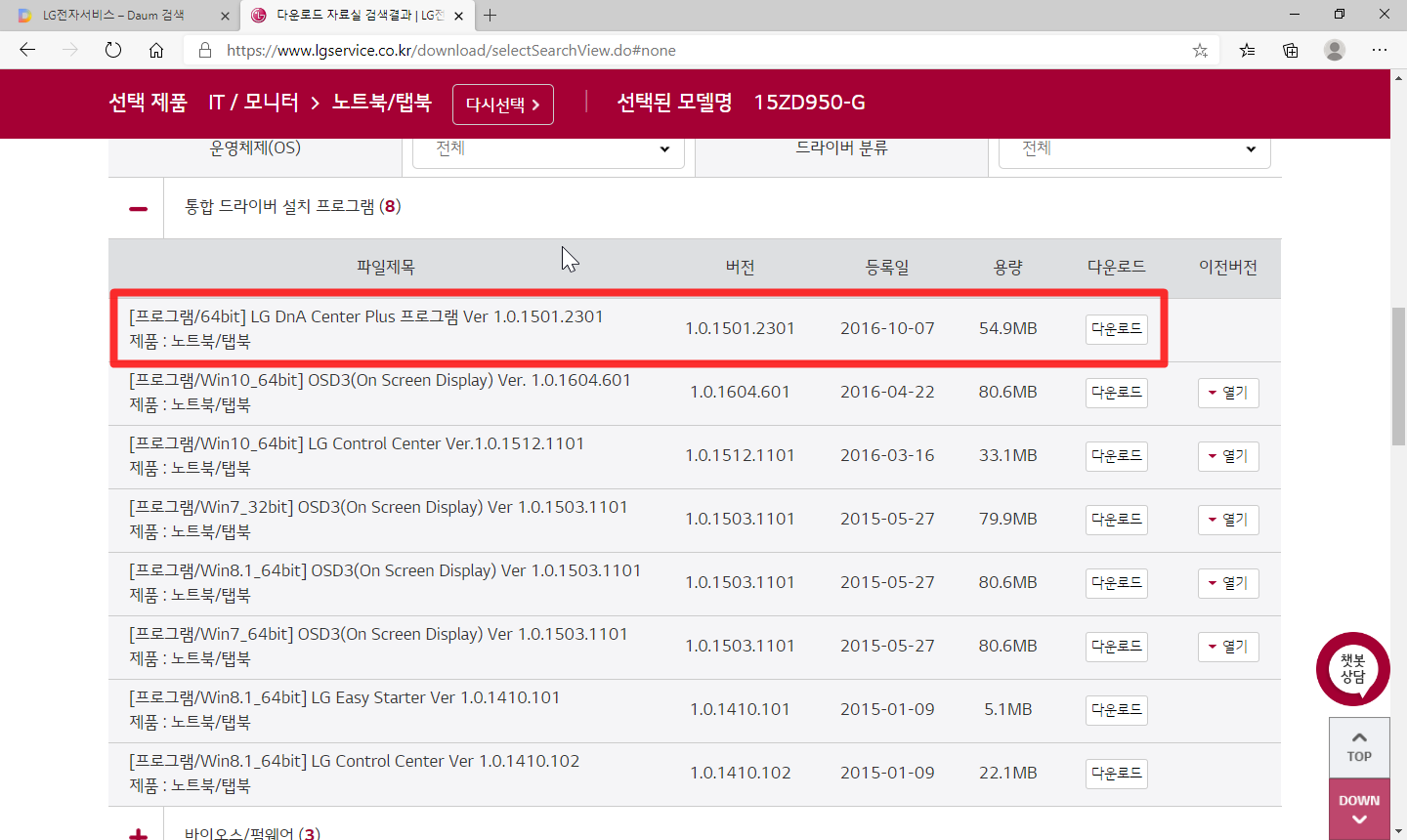Download LG DnA Center Plus program
Image resolution: width=1407 pixels, height=840 pixels.
point(1116,329)
